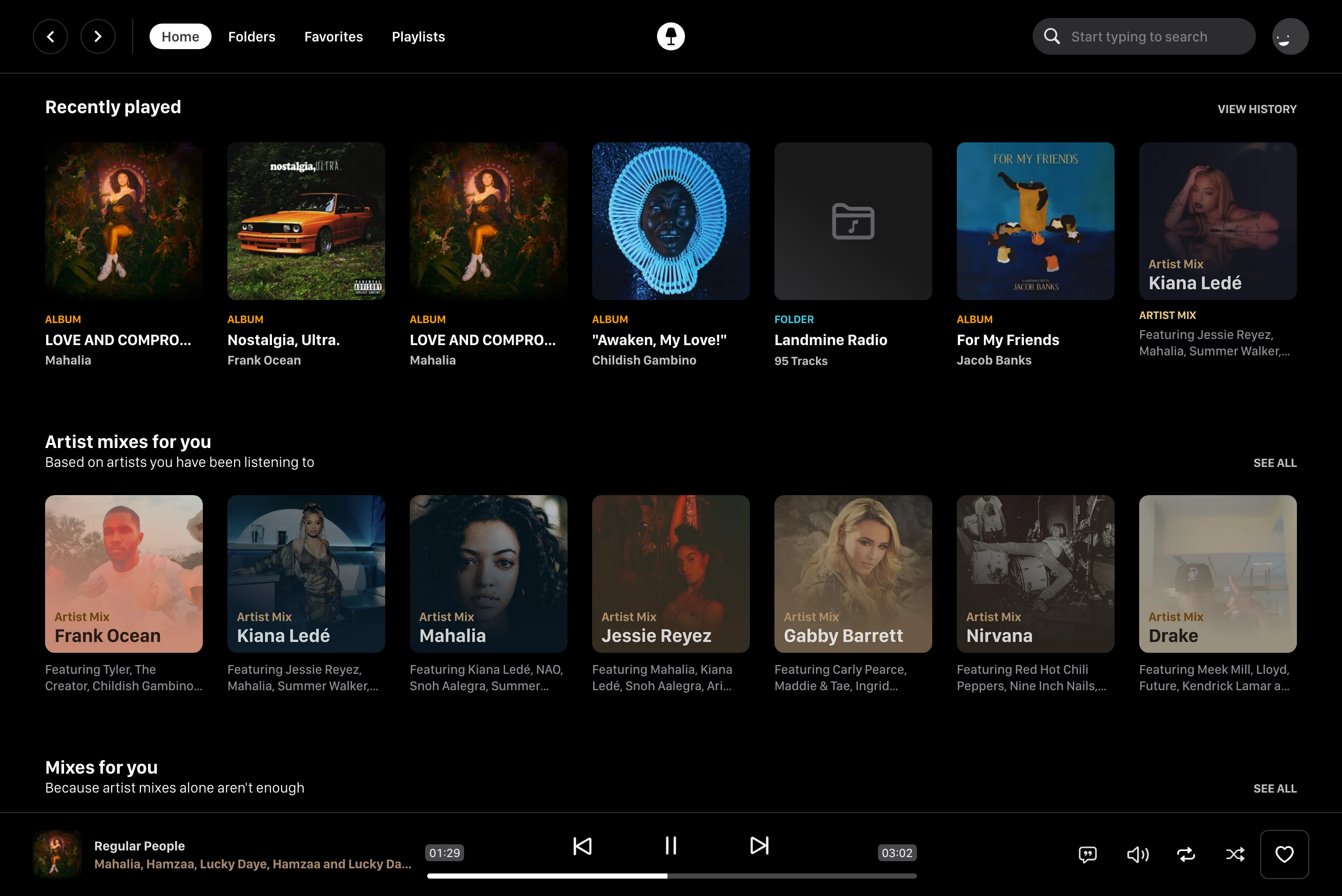Click SEE ALL for Artist mixes

tap(1274, 463)
